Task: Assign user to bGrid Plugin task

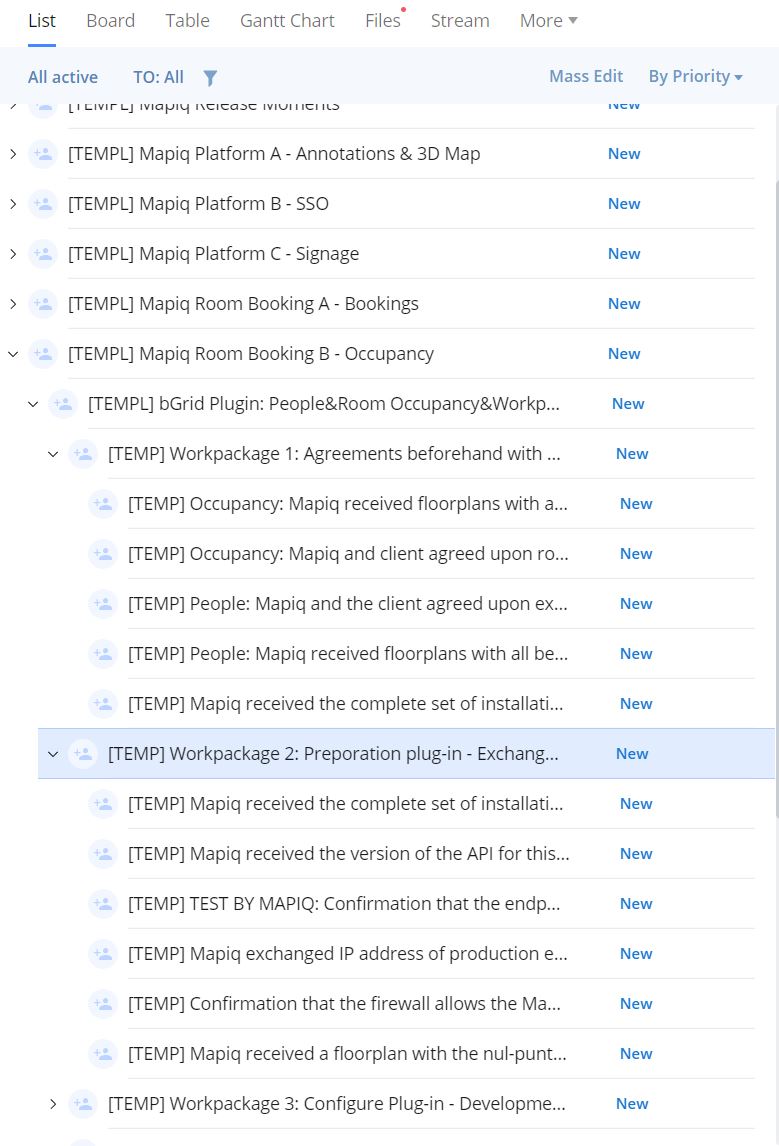Action: (x=63, y=404)
